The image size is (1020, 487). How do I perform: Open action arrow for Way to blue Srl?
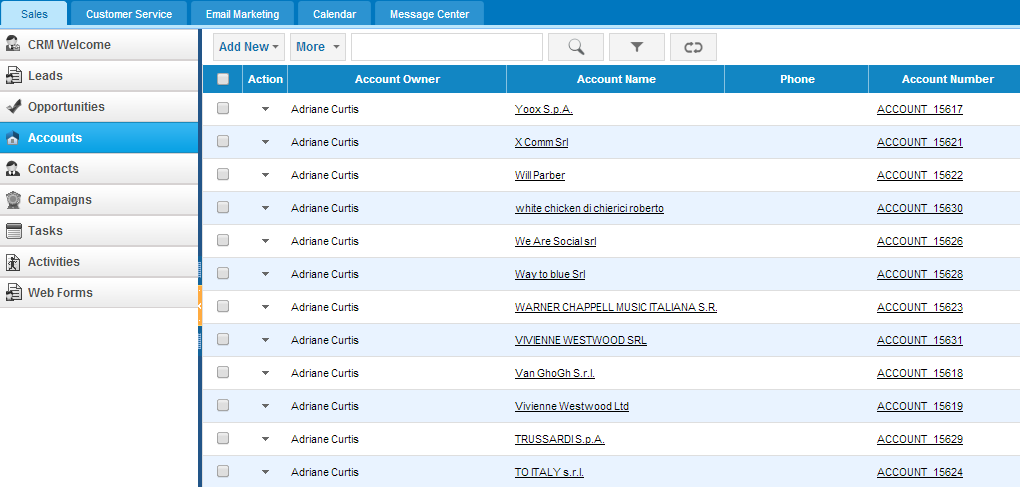point(265,274)
